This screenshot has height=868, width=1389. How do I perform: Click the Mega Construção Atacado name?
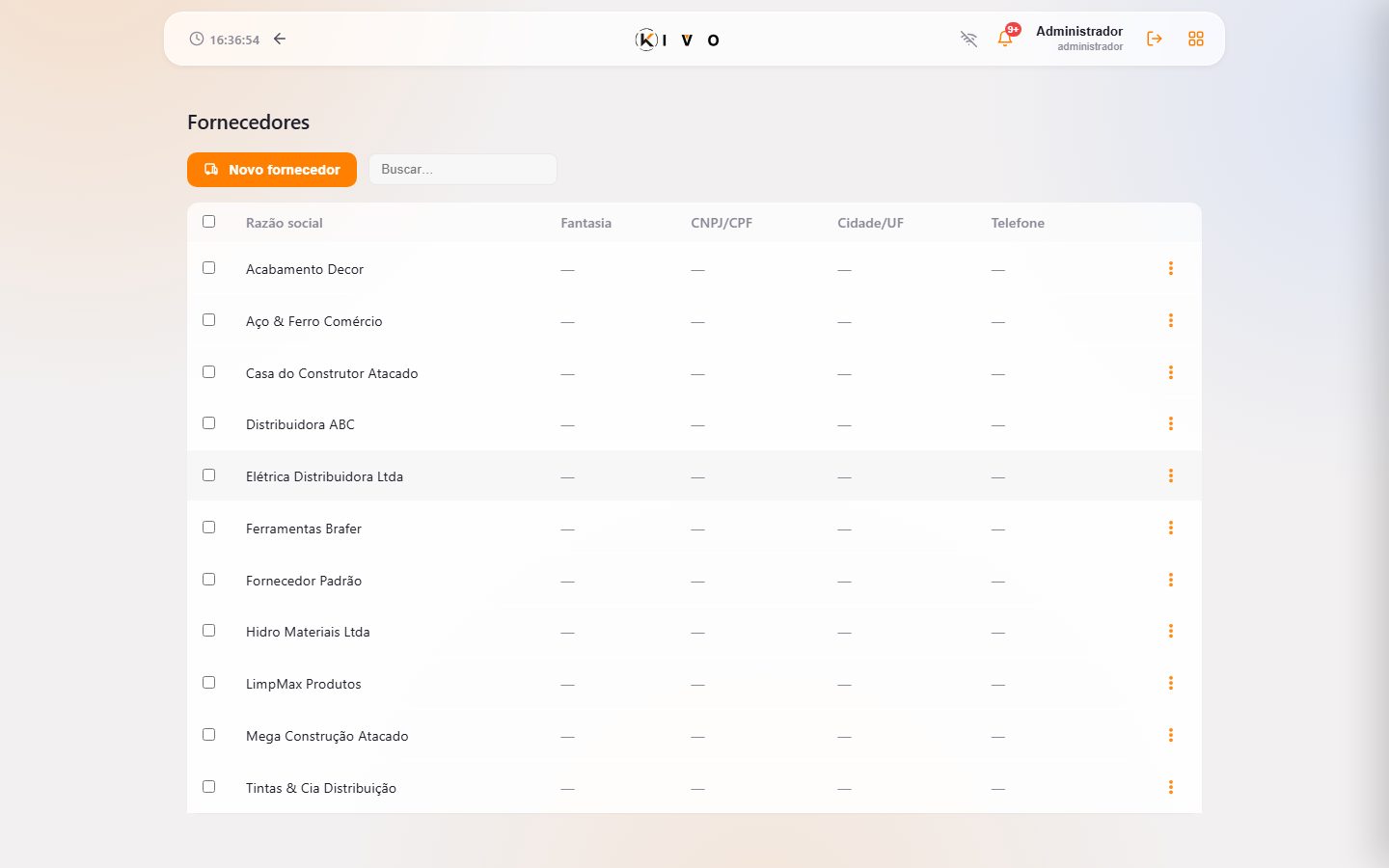point(327,736)
